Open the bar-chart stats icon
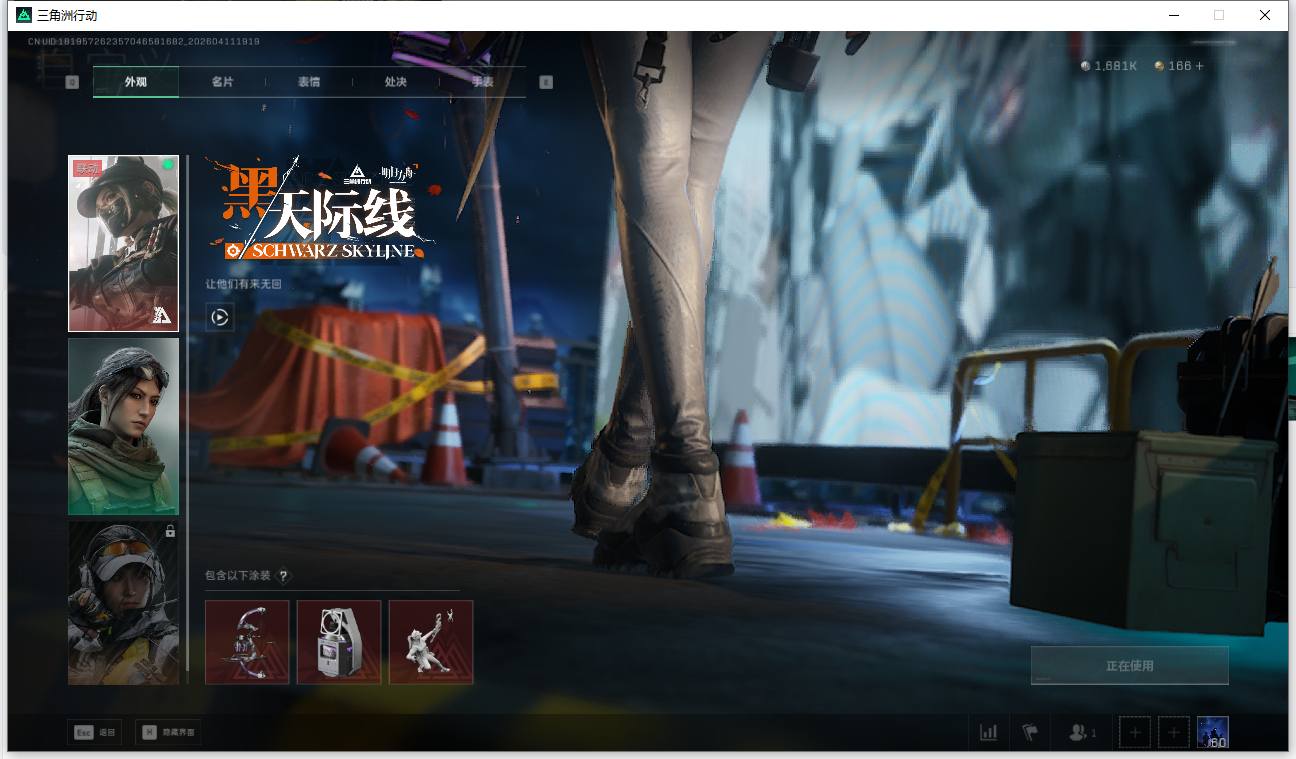The height and width of the screenshot is (759, 1296). [x=989, y=733]
